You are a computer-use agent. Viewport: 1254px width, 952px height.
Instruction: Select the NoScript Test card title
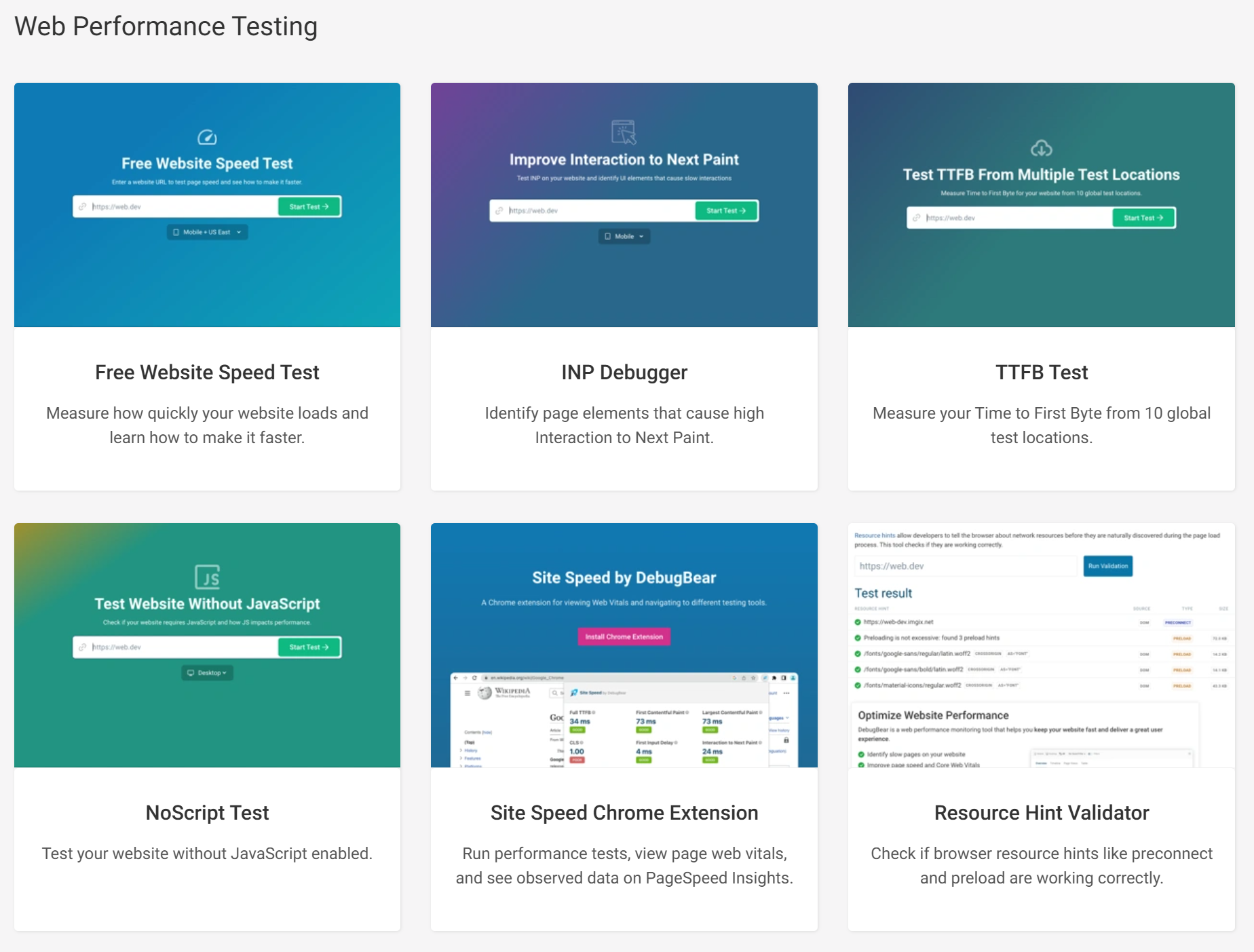(207, 813)
